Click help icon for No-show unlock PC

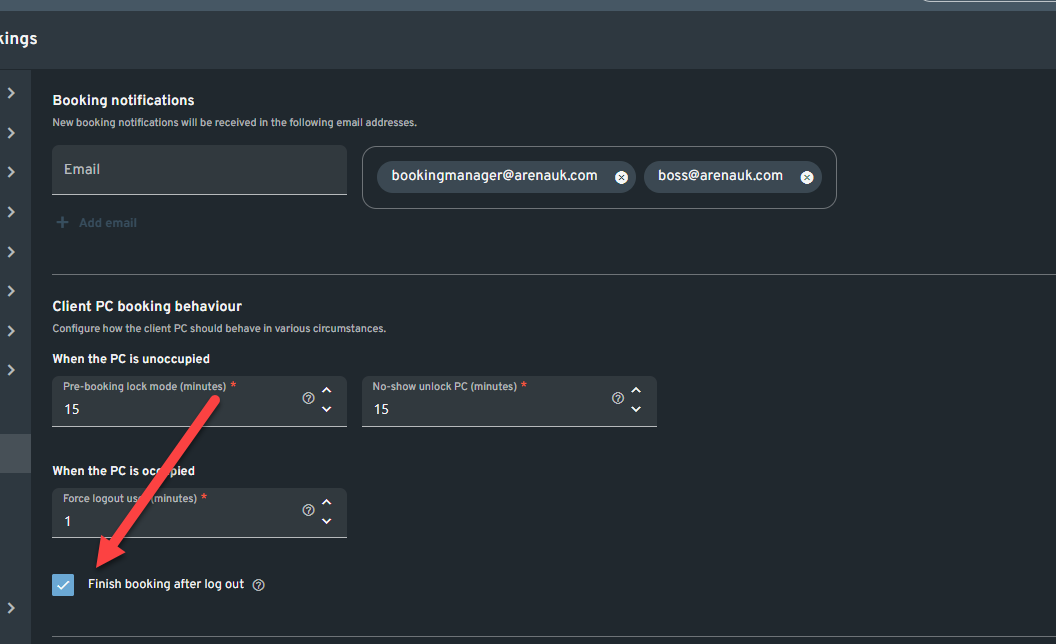click(618, 398)
